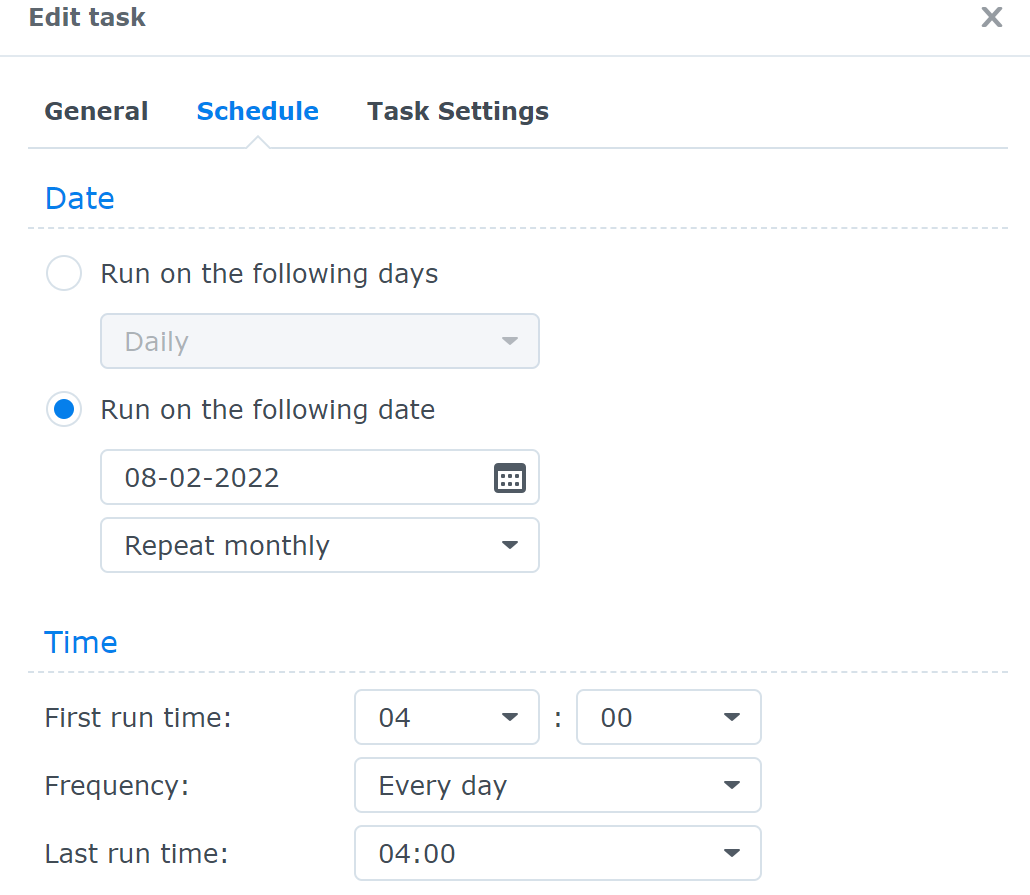Screen dimensions: 1030x895
Task: Open the 'Every day' frequency dropdown
Action: [x=557, y=785]
